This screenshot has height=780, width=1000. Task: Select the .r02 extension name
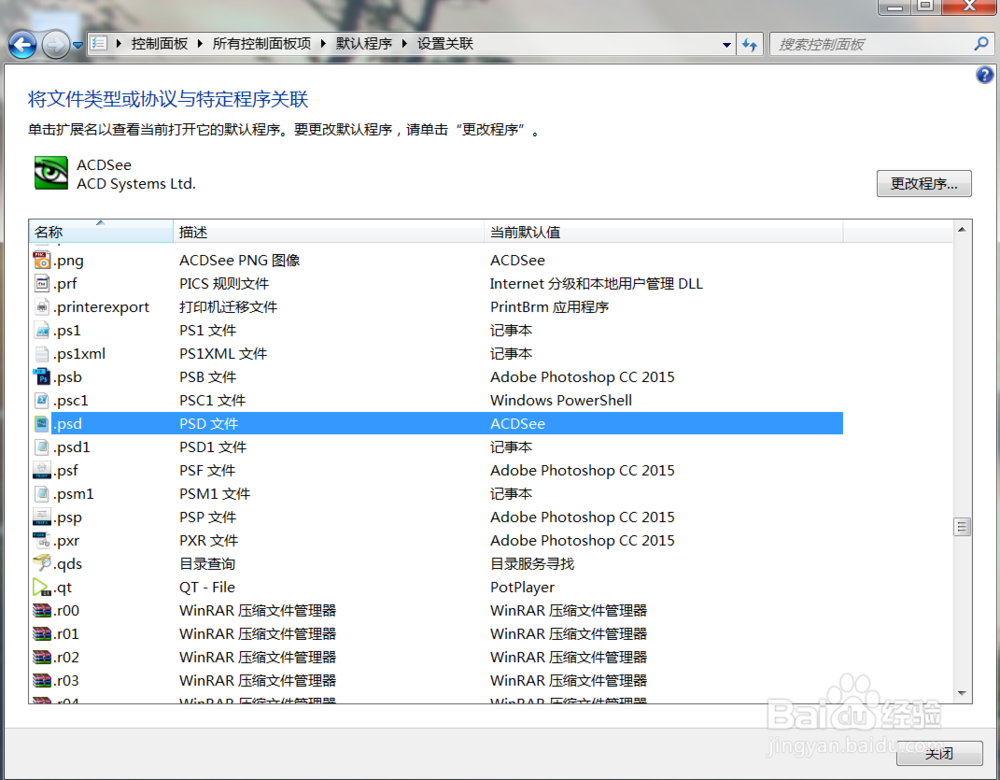(x=66, y=657)
